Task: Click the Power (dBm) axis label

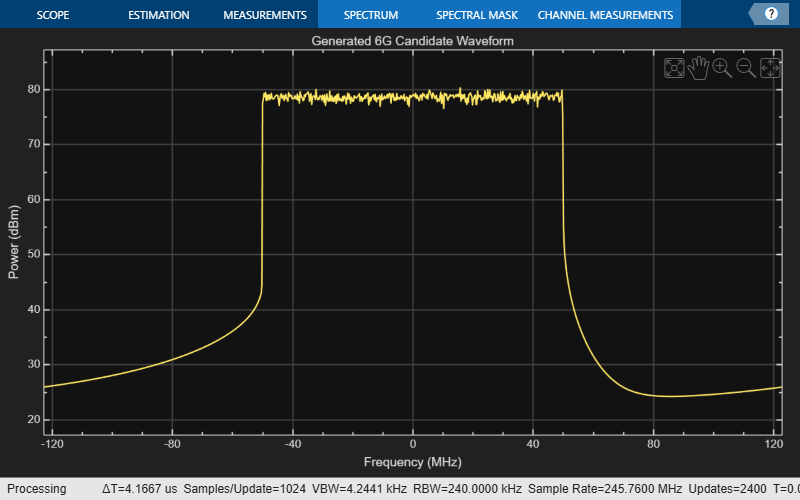Action: 13,242
